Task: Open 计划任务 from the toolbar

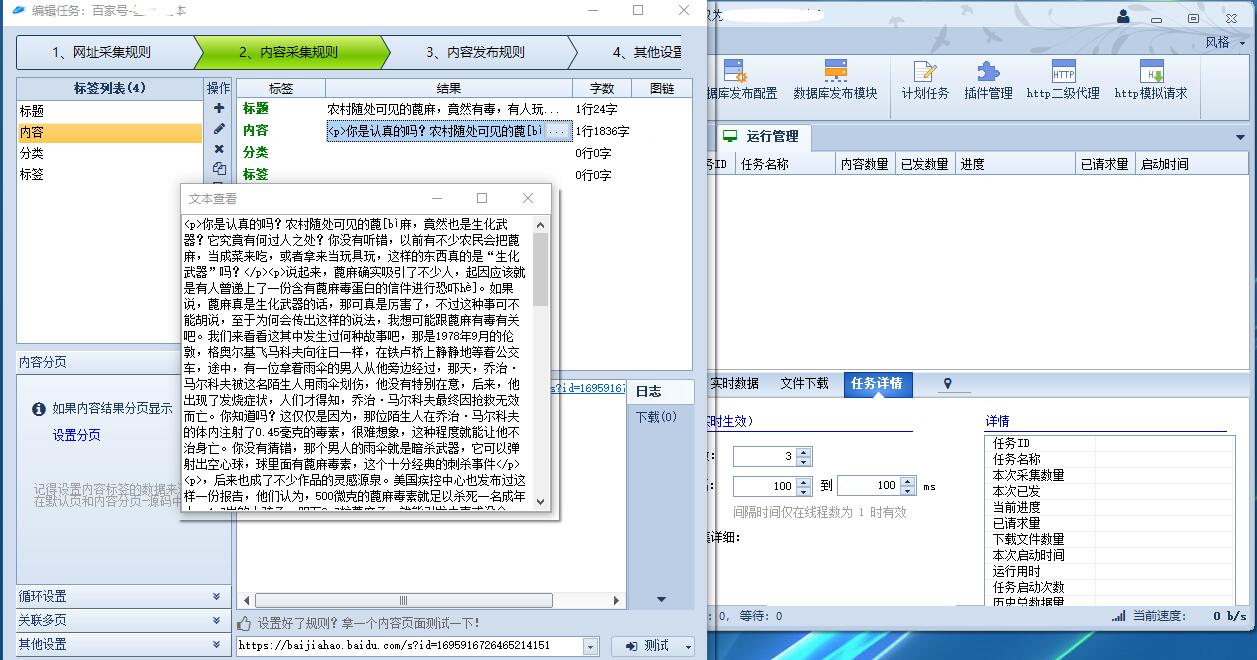Action: (925, 80)
